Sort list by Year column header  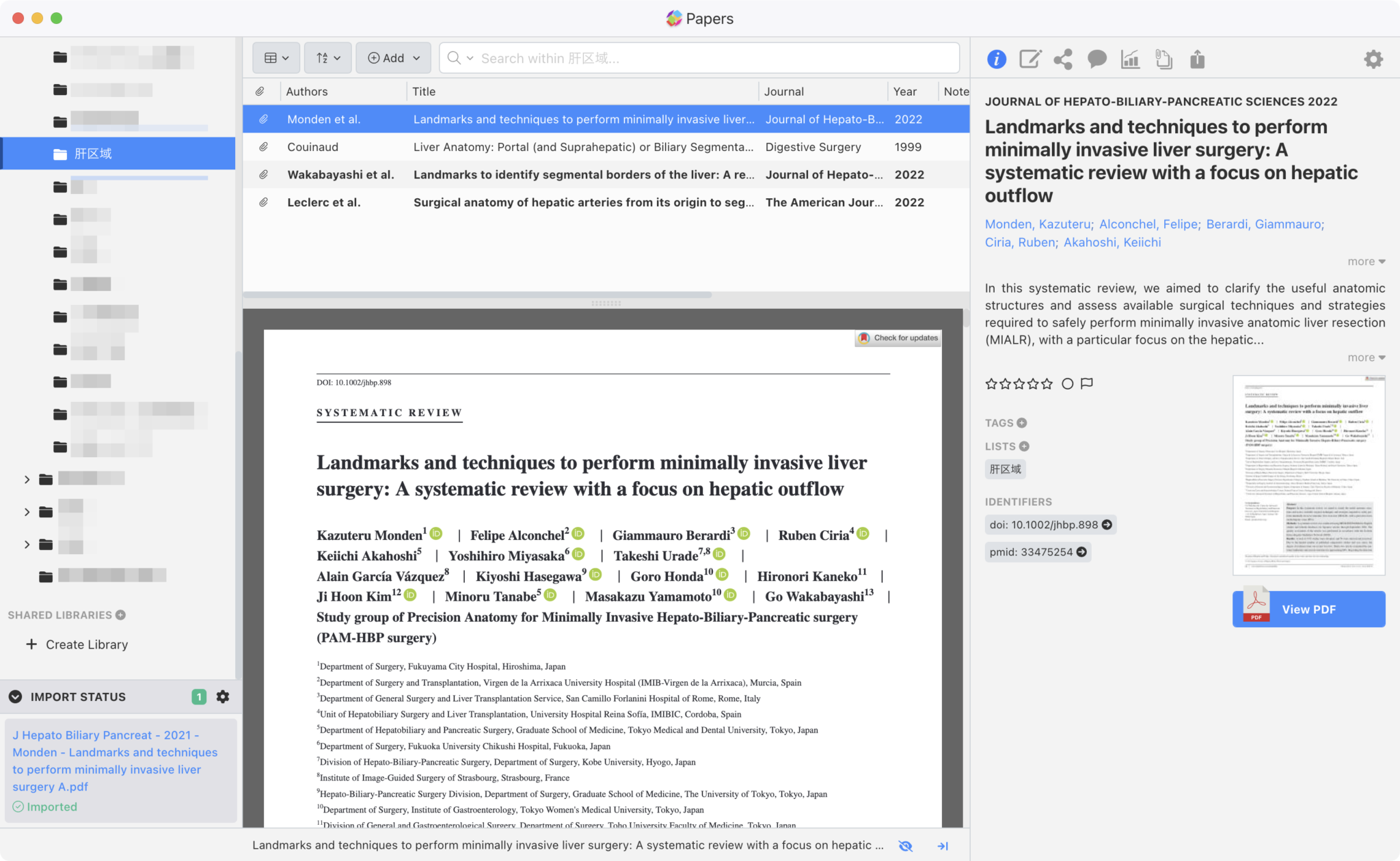904,91
